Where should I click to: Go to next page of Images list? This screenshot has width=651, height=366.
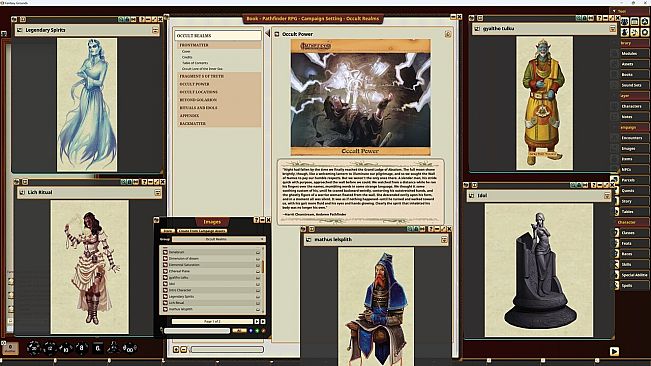[257, 322]
